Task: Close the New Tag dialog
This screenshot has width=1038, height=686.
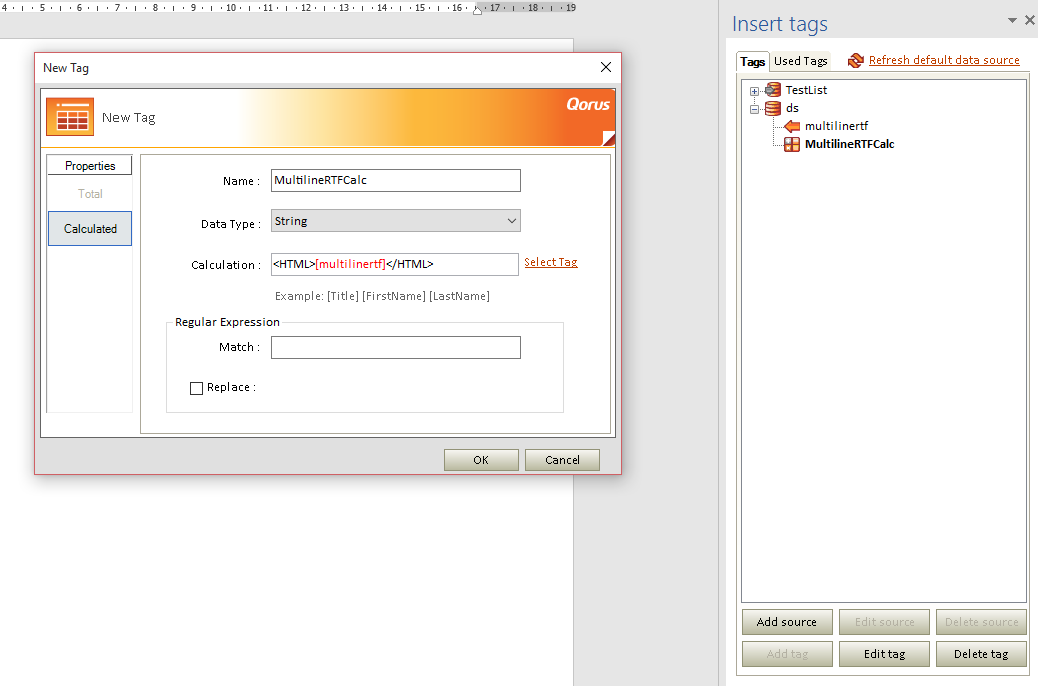Action: point(605,67)
